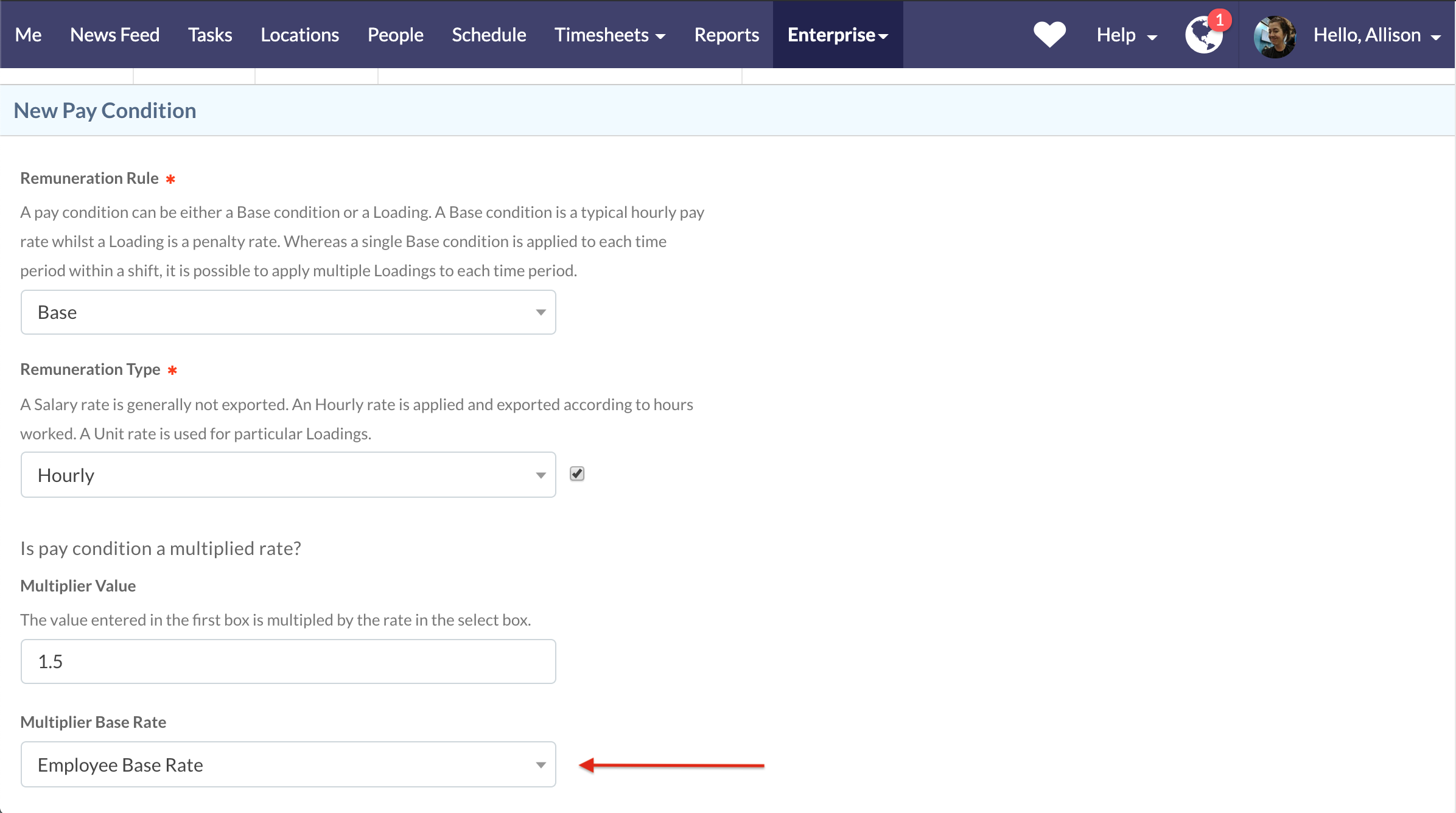Screen dimensions: 1456x813
Task: Toggle the checkbox beside Hourly dropdown
Action: pos(577,473)
